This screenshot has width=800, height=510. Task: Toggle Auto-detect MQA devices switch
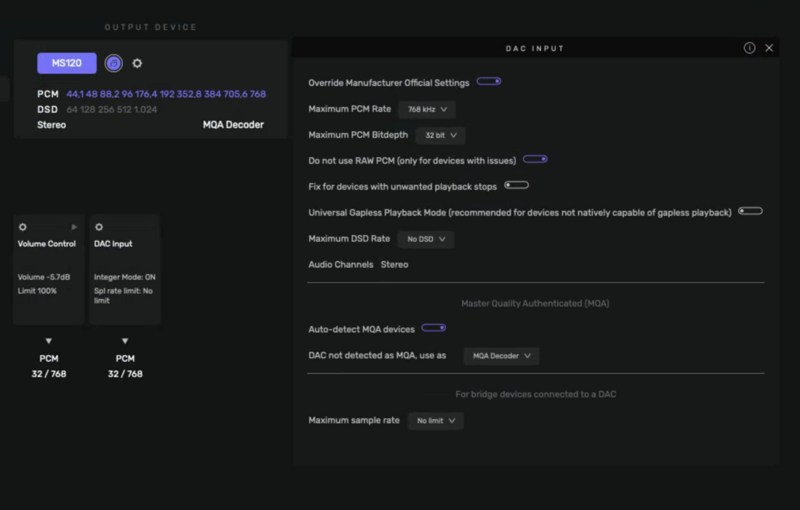(x=434, y=328)
